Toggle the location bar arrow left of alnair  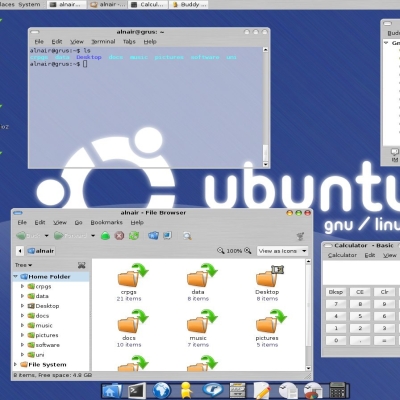tap(20, 251)
